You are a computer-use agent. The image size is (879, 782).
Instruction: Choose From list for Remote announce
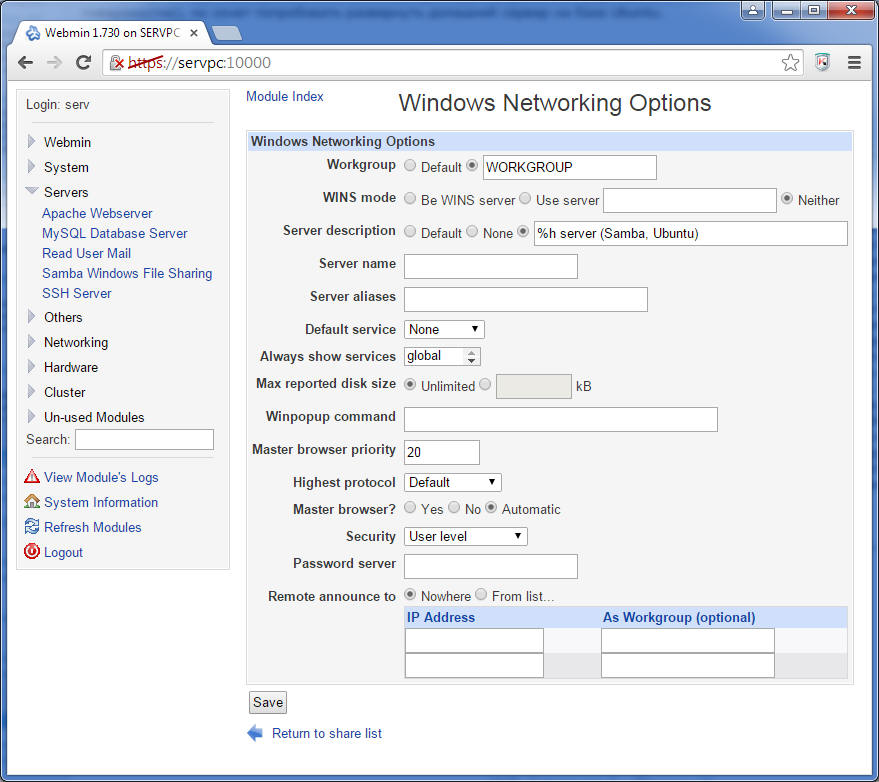pyautogui.click(x=481, y=594)
